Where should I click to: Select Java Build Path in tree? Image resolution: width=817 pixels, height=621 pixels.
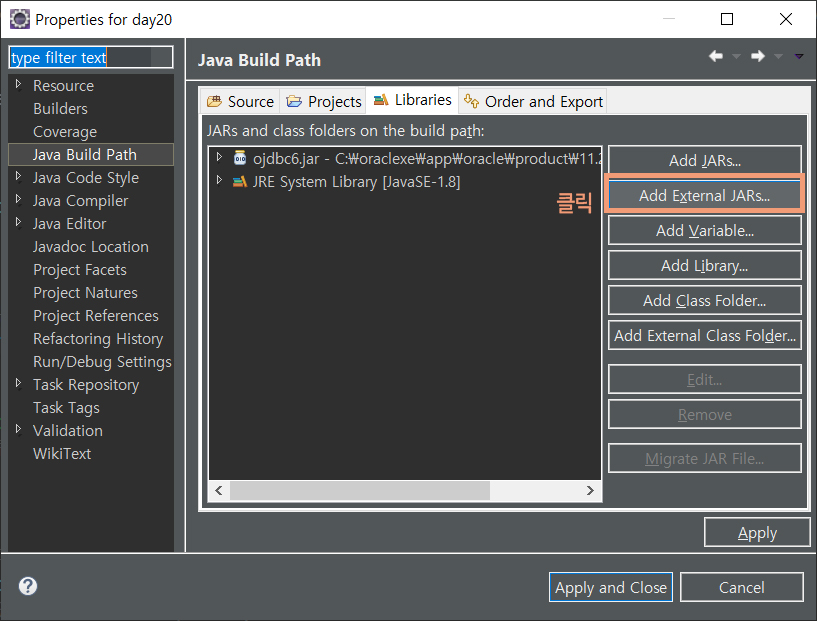pos(91,155)
